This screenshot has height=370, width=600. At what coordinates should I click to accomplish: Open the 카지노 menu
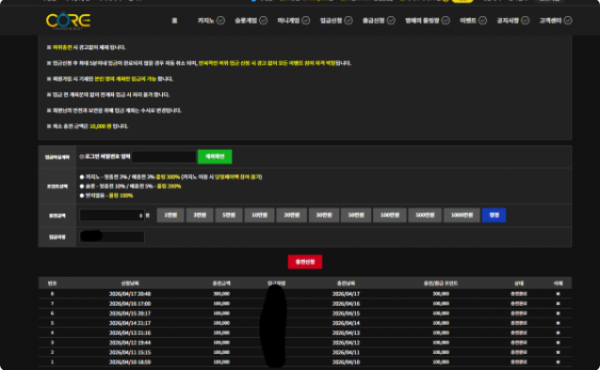(206, 21)
